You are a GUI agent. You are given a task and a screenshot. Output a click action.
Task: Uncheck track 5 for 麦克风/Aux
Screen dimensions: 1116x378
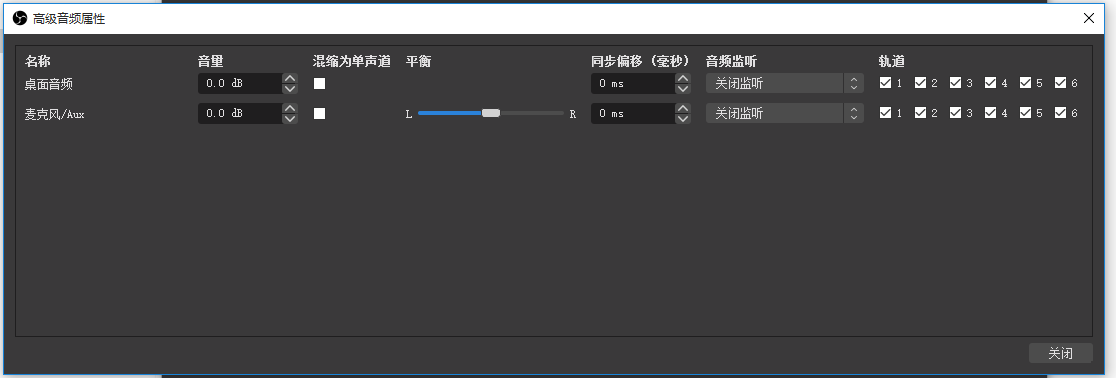1025,112
